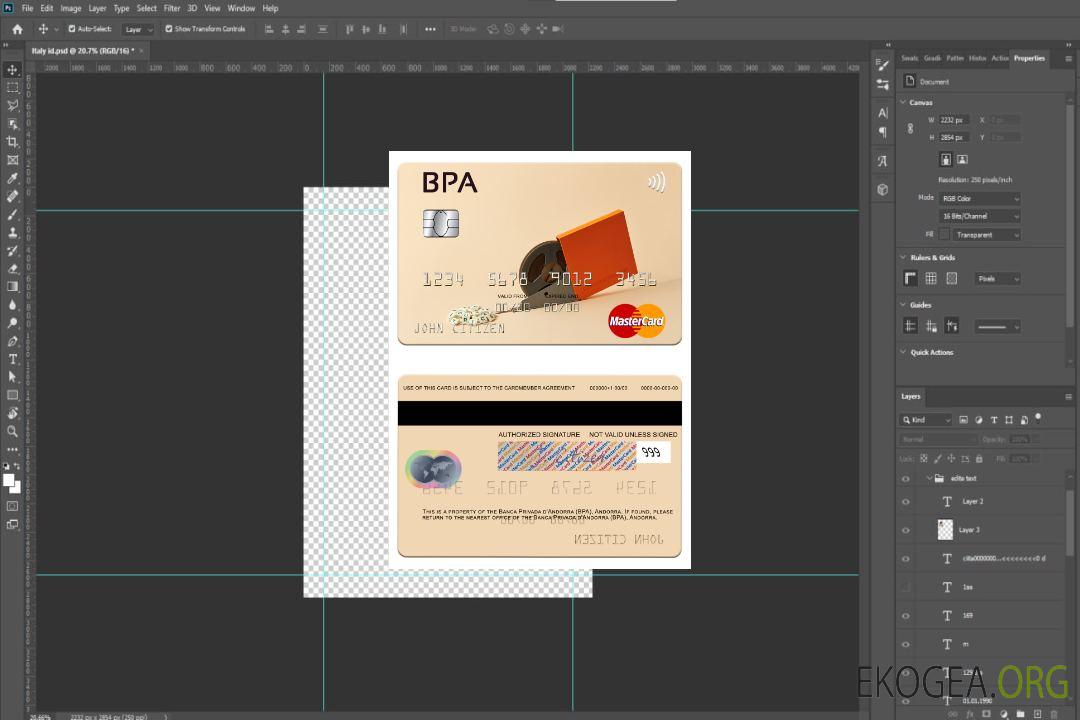Viewport: 1080px width, 720px height.
Task: Click the Layers panel menu button
Action: 1068,397
